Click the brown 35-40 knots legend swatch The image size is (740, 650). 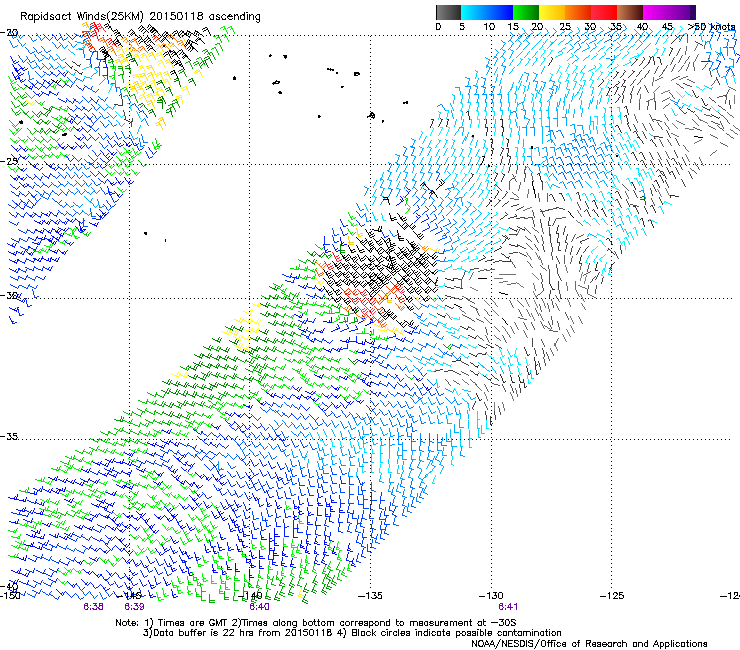coord(630,12)
